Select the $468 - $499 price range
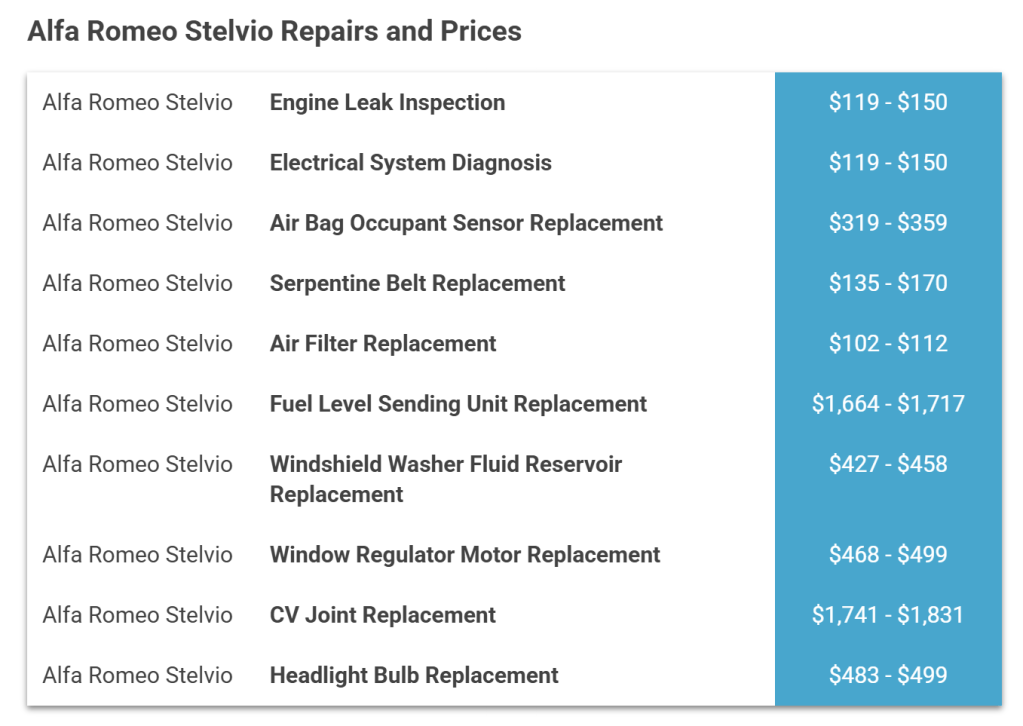Screen dimensions: 1023x726 click(888, 555)
